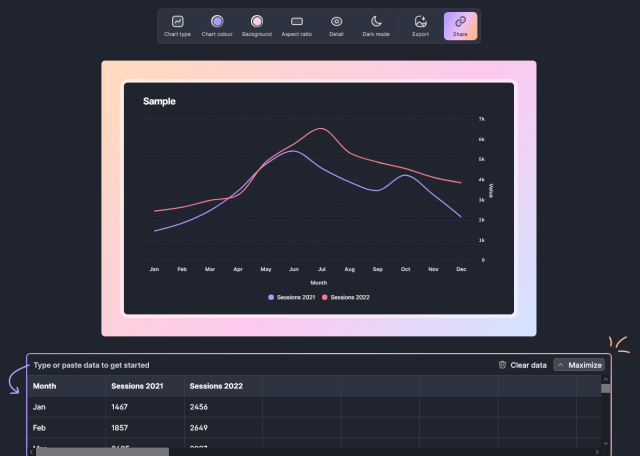Click the table's vertical scrollbar thumb
Viewport: 640px width, 456px height.
(605, 388)
